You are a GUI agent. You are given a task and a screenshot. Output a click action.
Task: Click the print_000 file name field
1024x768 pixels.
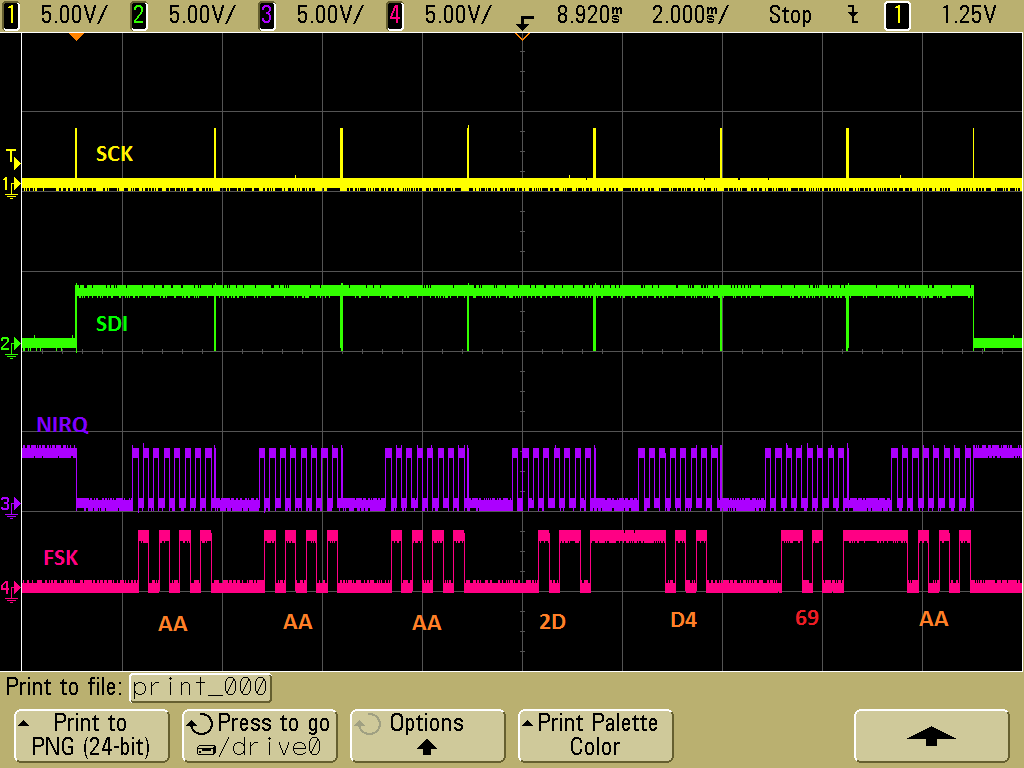click(200, 687)
